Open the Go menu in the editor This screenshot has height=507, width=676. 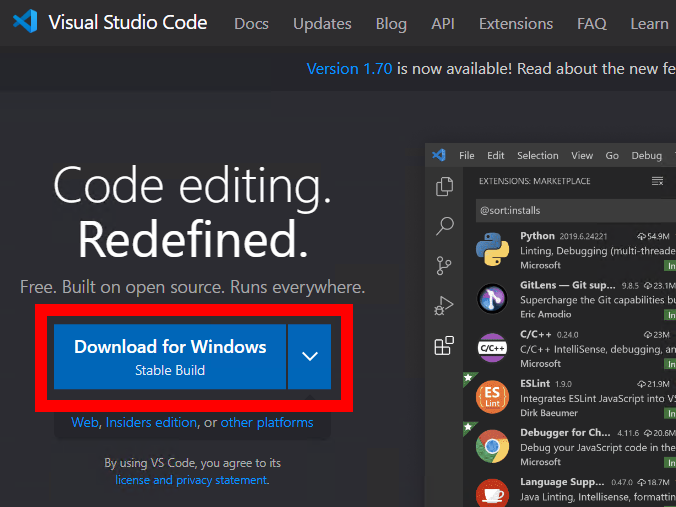pyautogui.click(x=612, y=155)
